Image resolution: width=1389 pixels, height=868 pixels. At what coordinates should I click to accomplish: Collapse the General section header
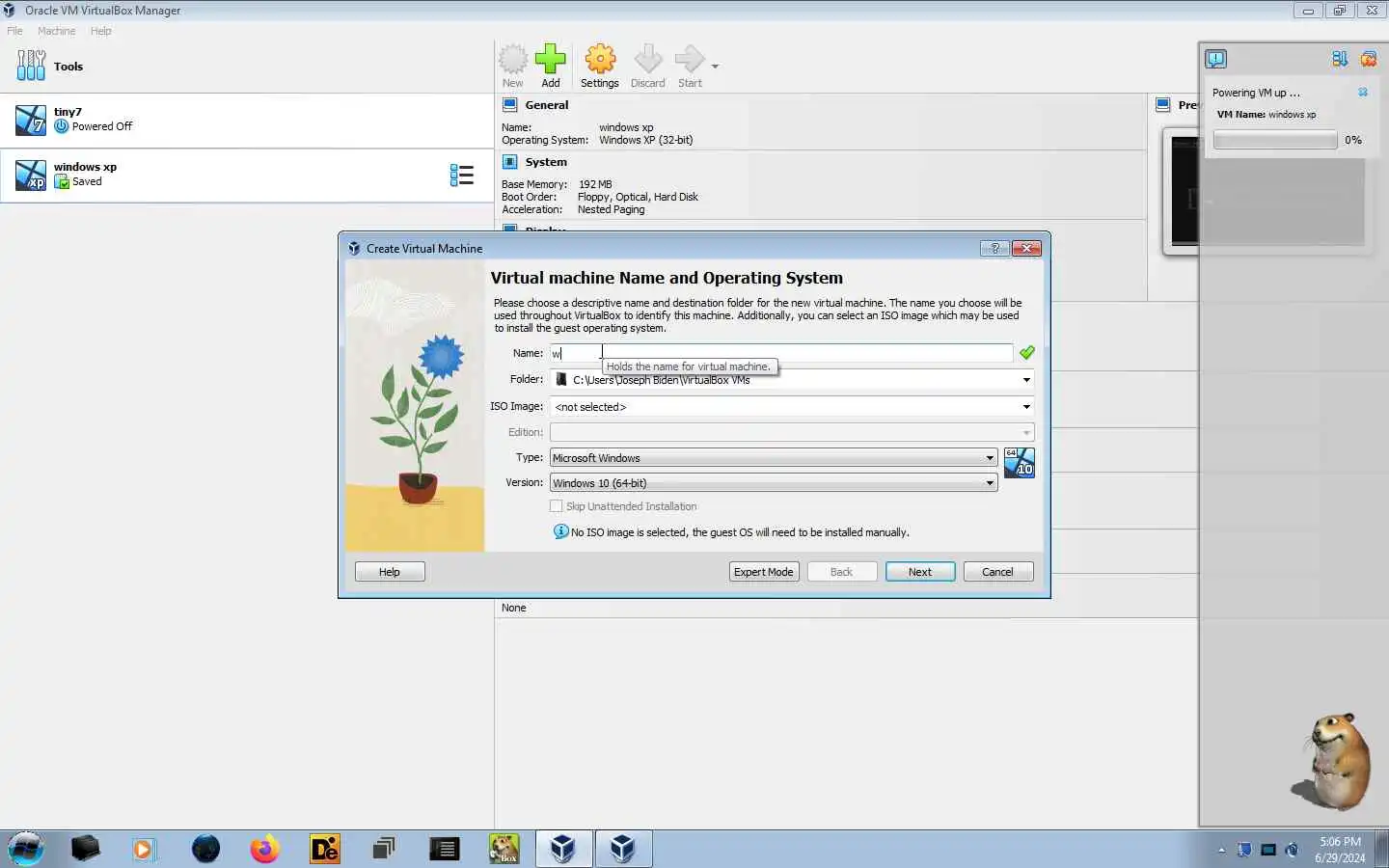point(546,105)
